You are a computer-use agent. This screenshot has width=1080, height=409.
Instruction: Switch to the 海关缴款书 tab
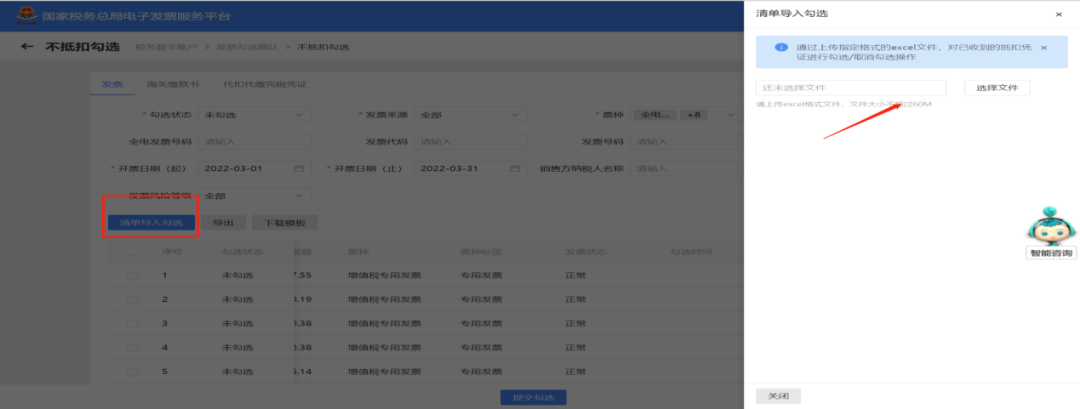pos(173,84)
